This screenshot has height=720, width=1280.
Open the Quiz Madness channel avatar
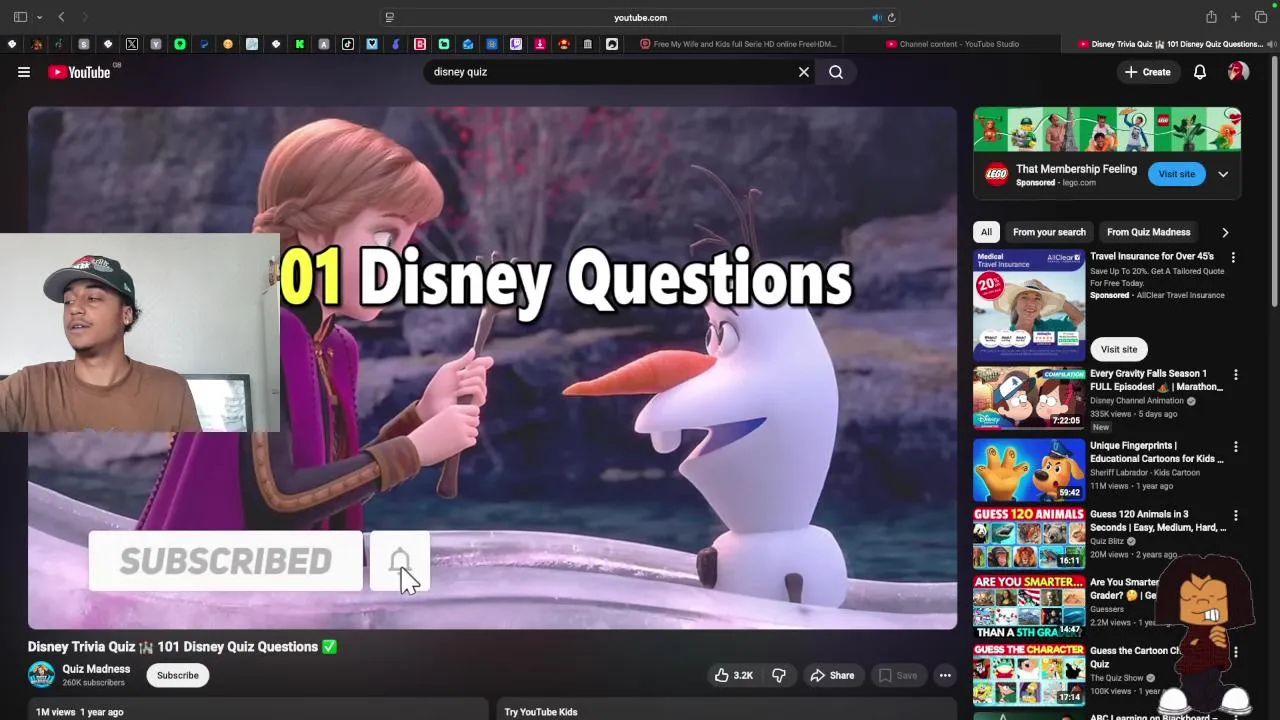pyautogui.click(x=41, y=675)
